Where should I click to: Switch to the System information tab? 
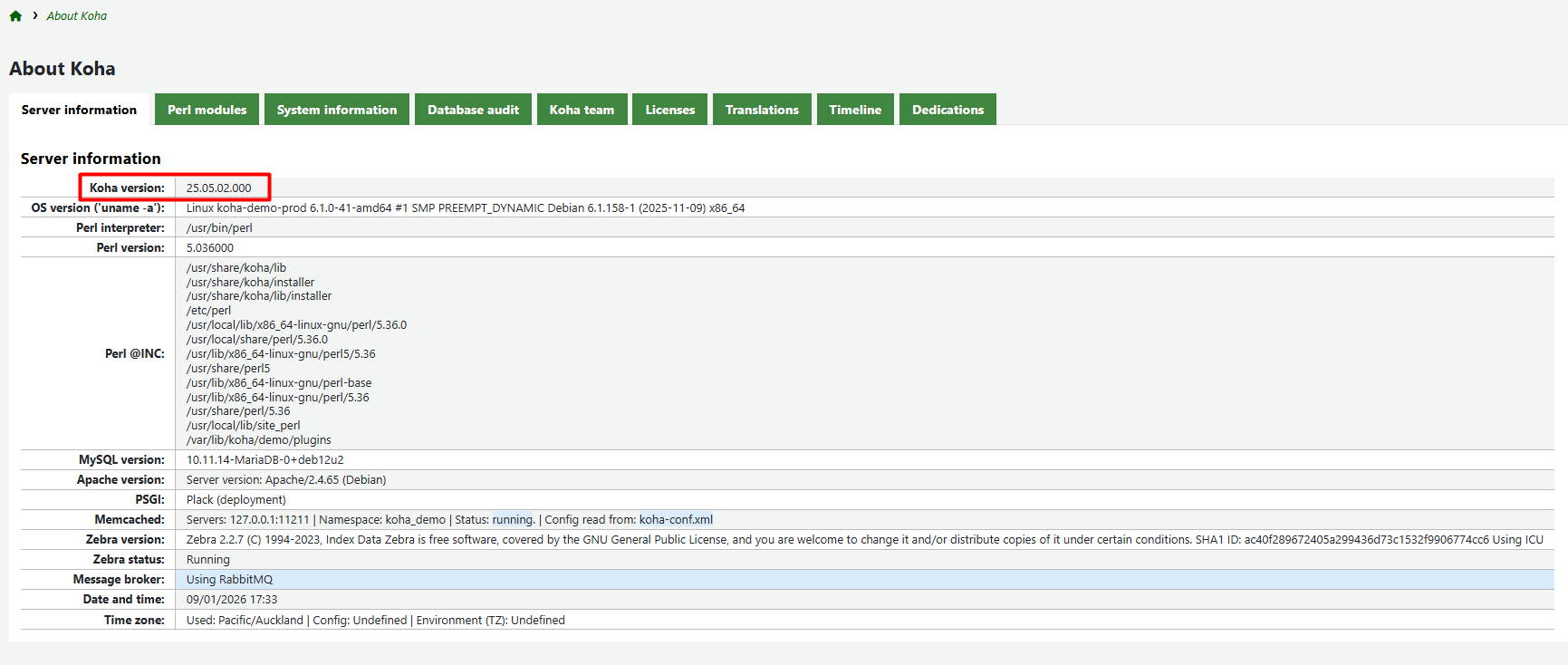pos(337,110)
